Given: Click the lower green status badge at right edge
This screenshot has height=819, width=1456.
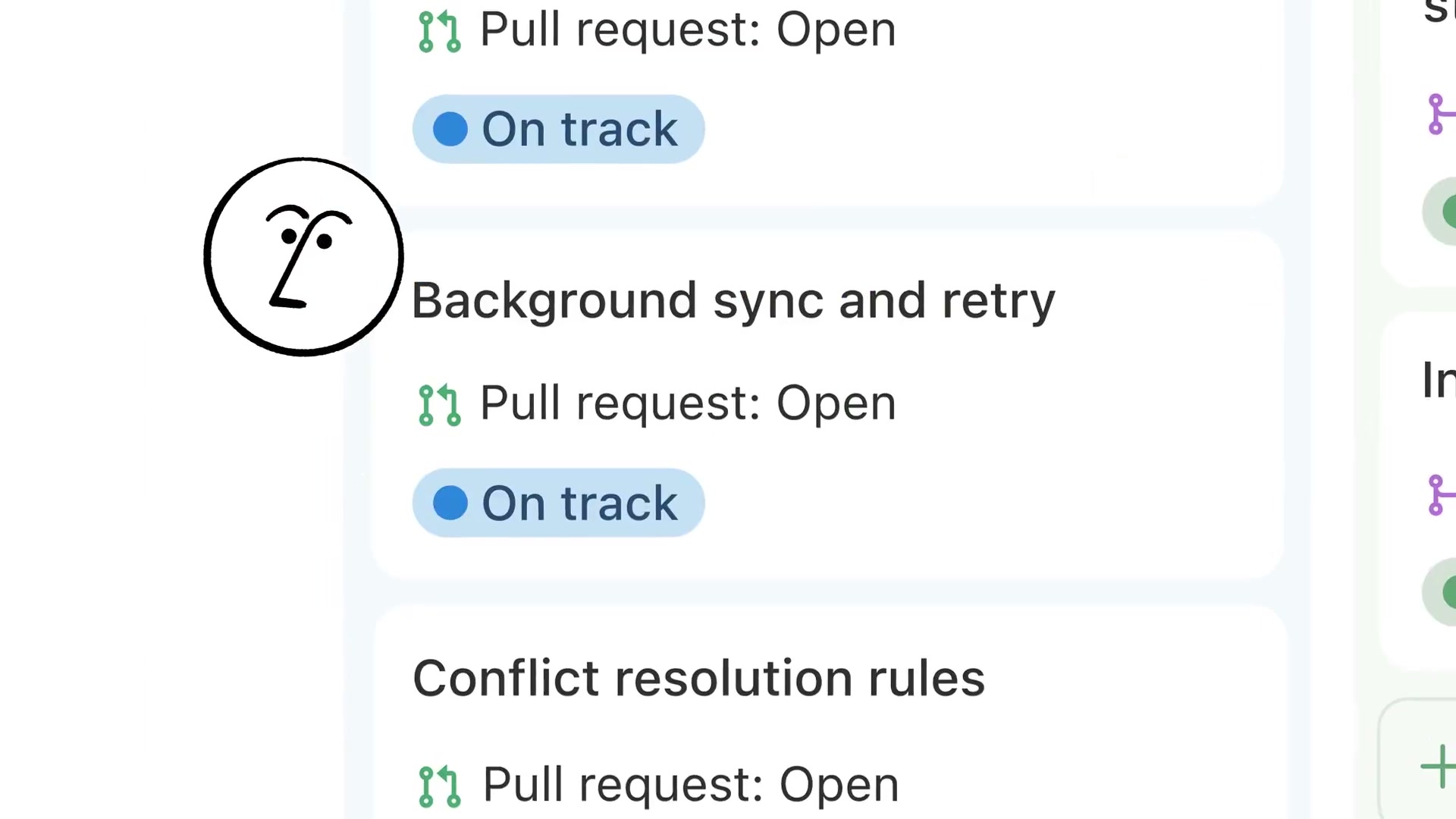Looking at the screenshot, I should (x=1442, y=591).
